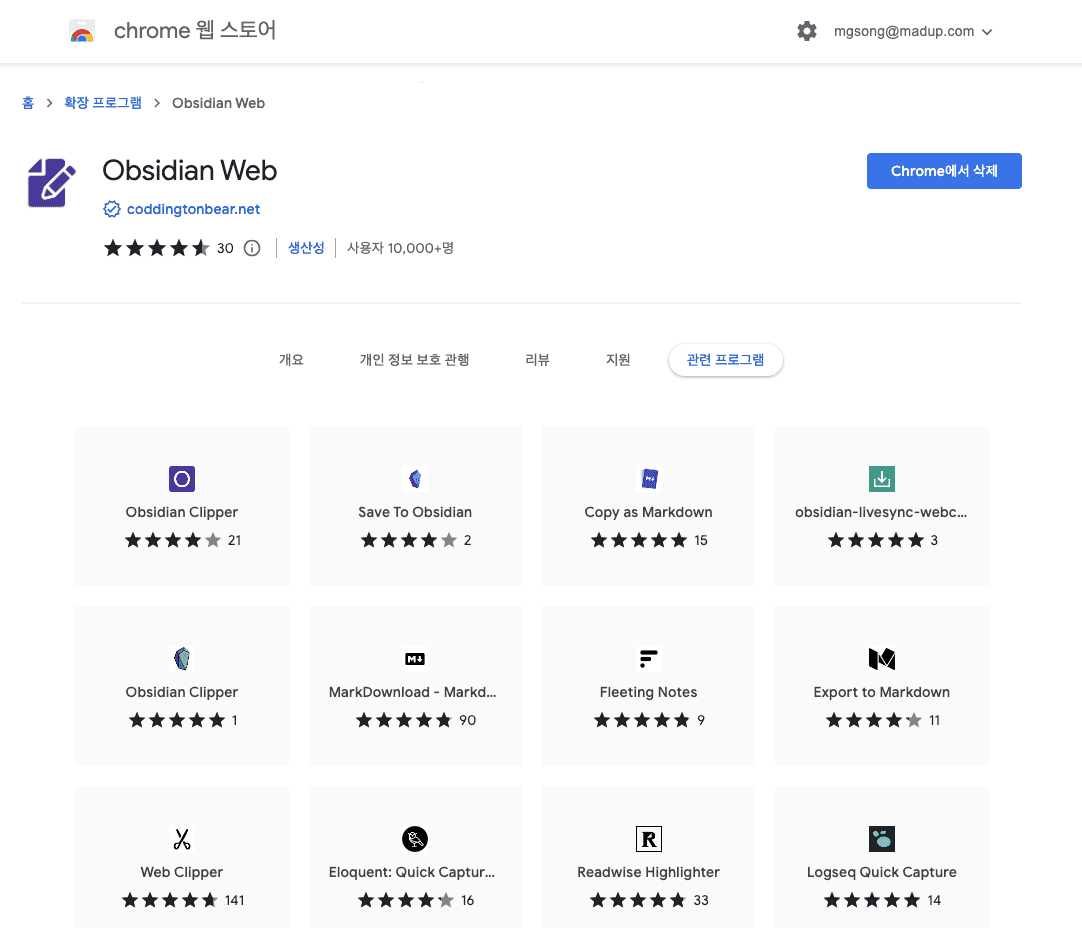Click the Web Clipper 141 ratings stars
This screenshot has width=1082, height=928.
point(170,900)
